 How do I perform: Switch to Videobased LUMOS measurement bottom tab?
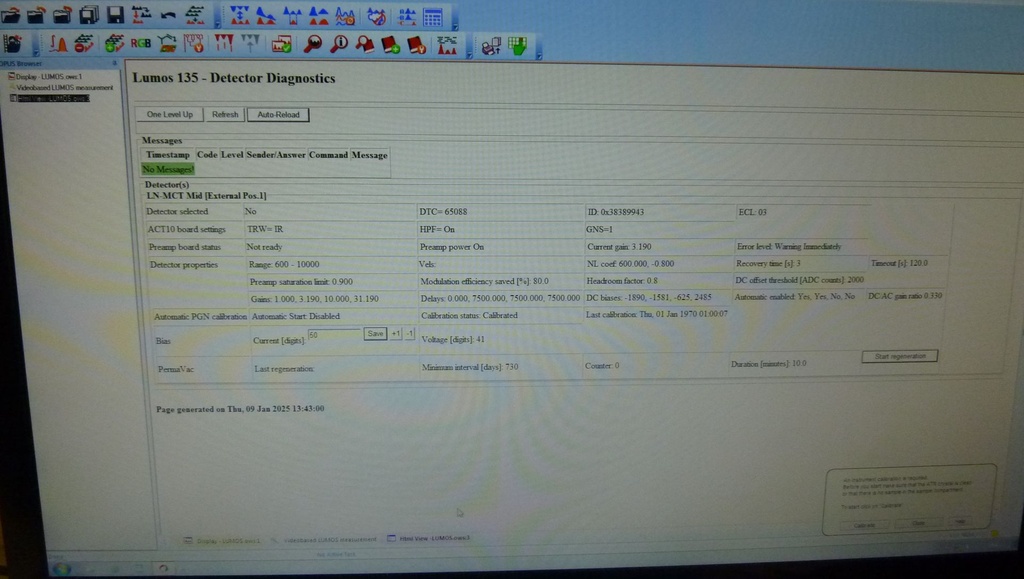325,540
